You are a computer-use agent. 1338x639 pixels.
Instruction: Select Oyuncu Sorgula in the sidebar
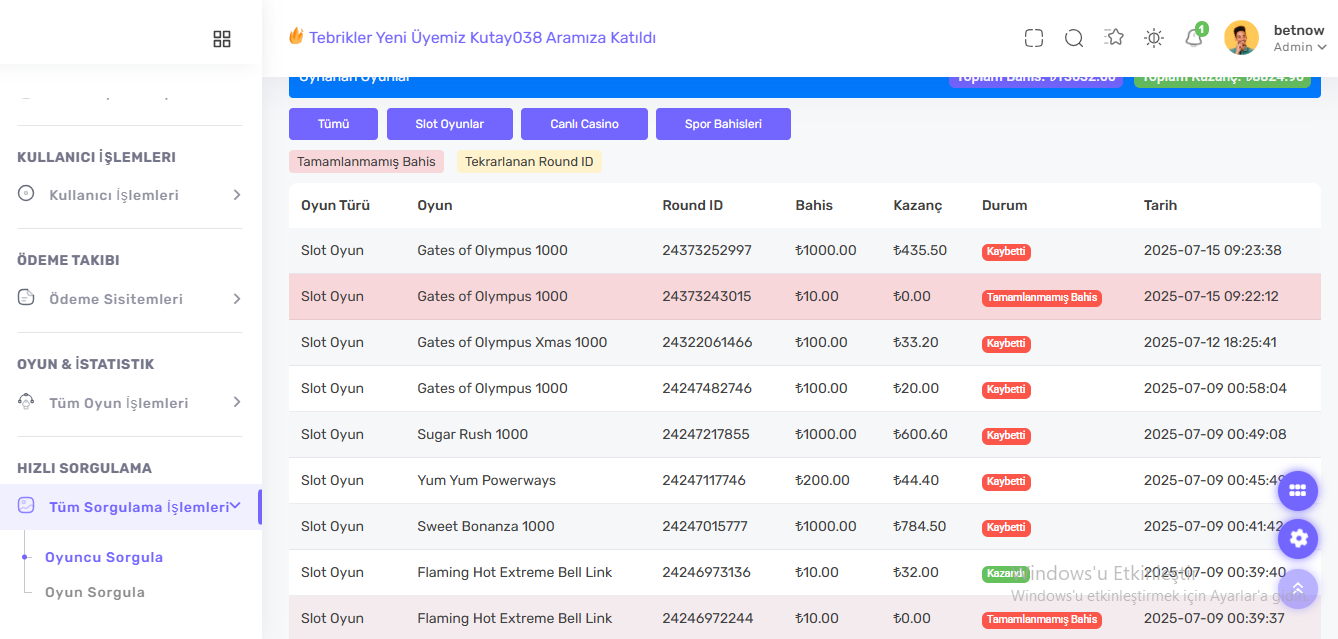tap(104, 557)
